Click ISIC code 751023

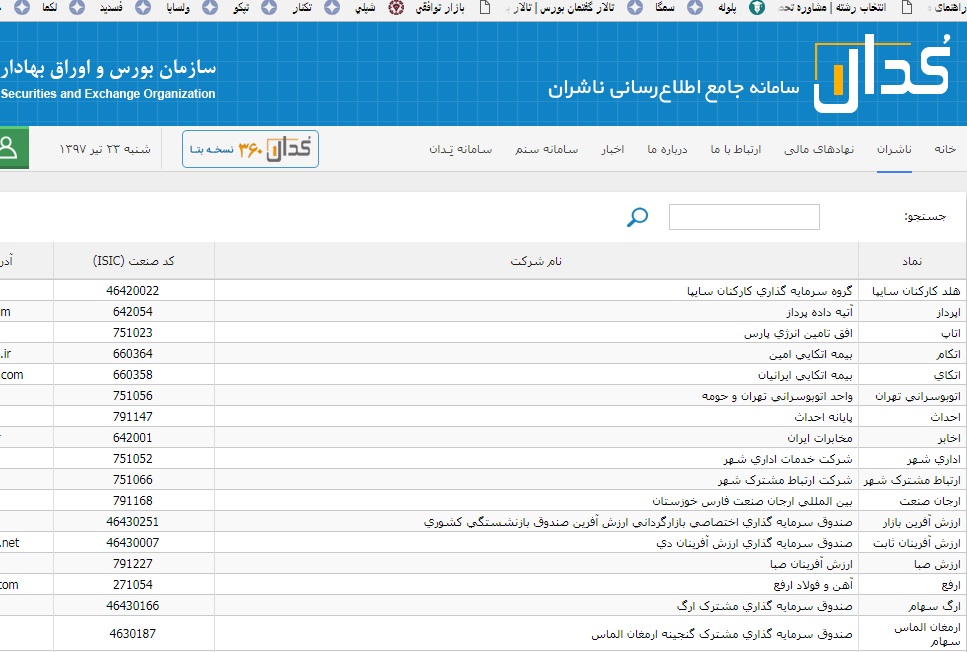[133, 332]
